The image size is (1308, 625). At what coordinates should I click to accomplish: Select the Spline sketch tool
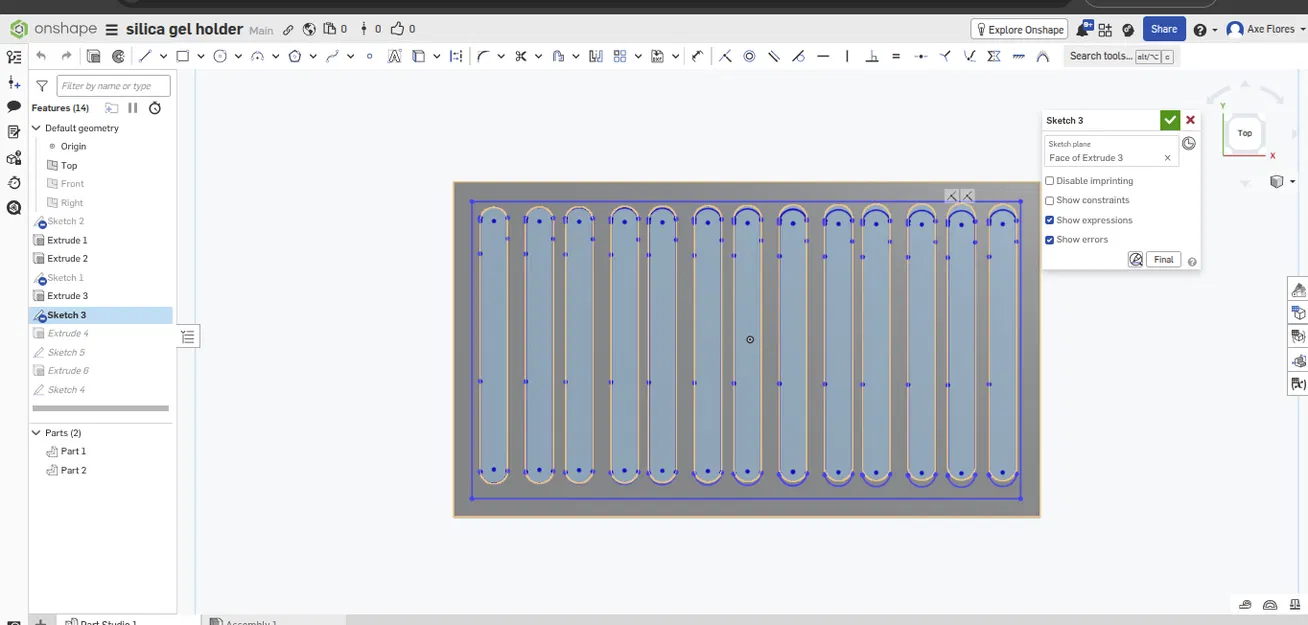(x=333, y=56)
